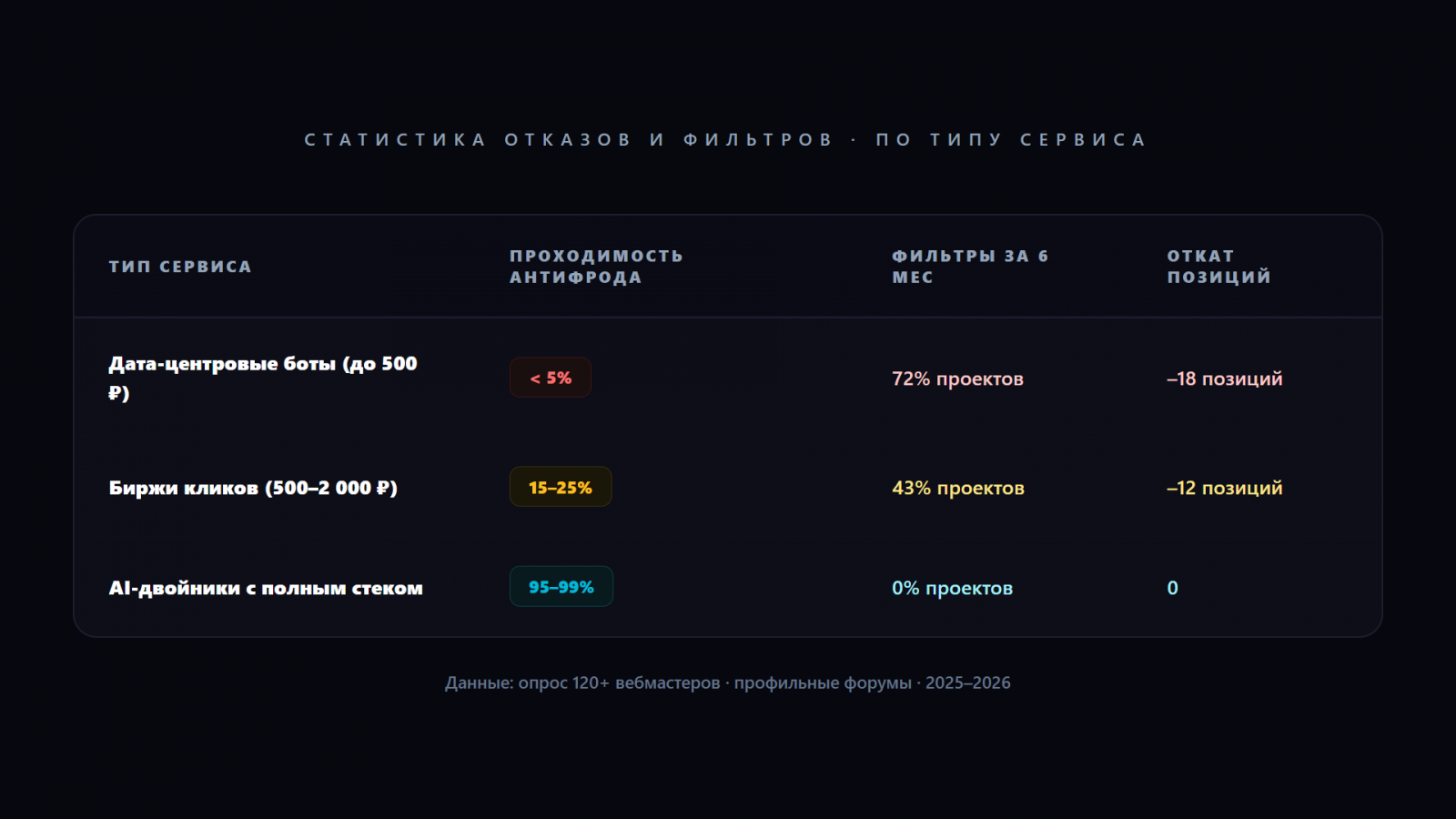Click the "0% проектов" cell
Screen dimensions: 1456x819
[x=952, y=588]
